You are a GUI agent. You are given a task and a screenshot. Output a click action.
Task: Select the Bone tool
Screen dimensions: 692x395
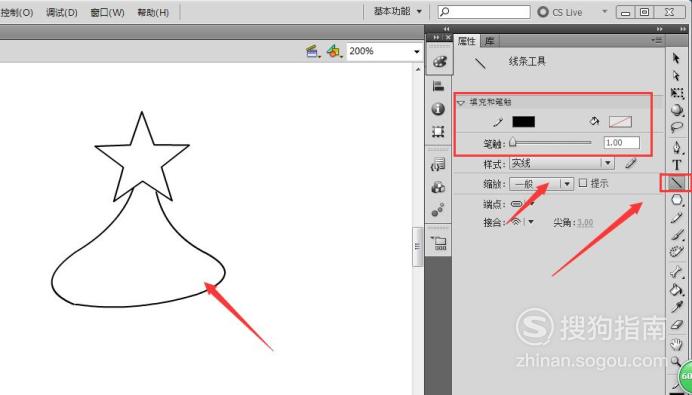[x=677, y=271]
